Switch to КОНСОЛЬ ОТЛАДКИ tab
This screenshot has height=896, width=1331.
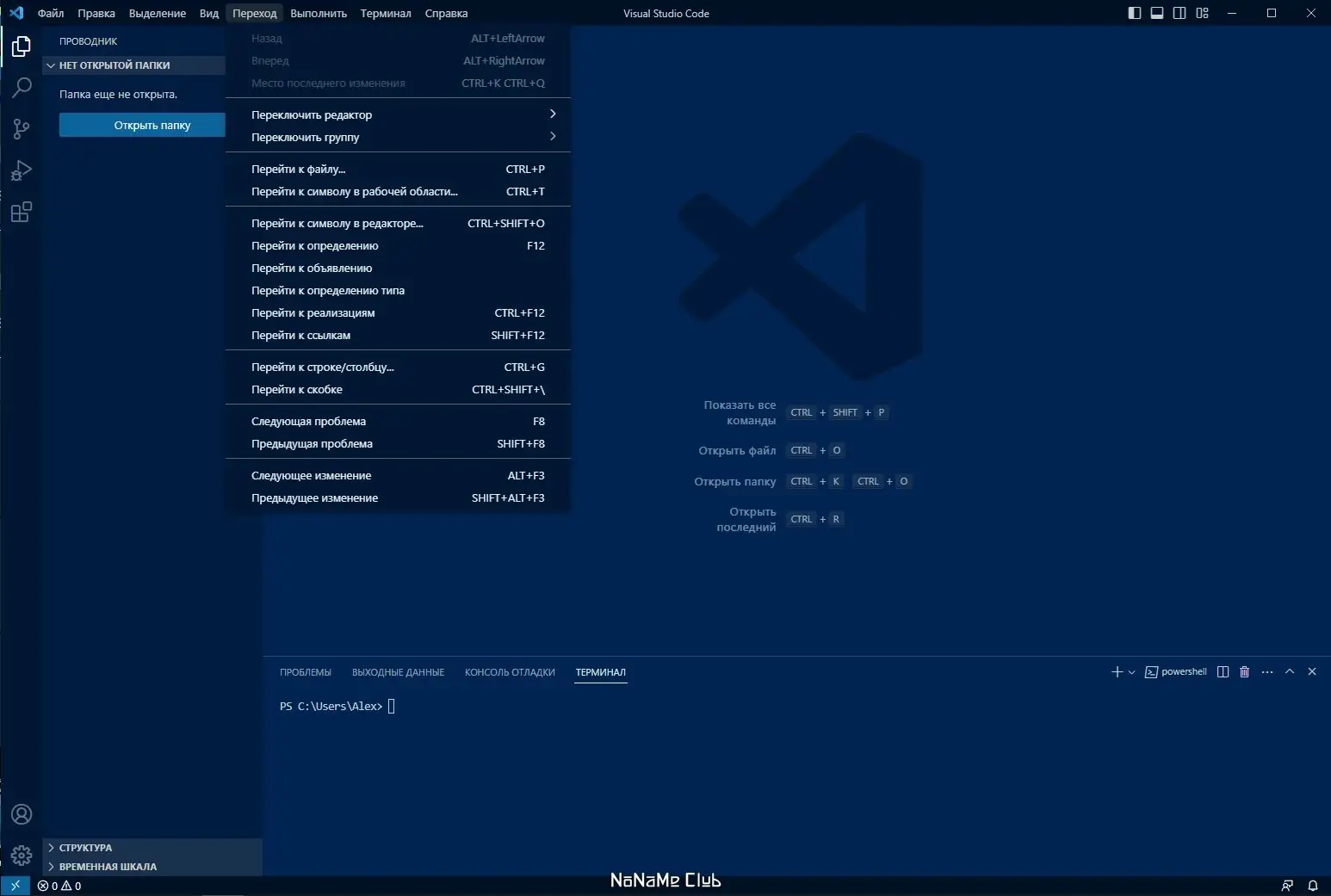(x=510, y=672)
